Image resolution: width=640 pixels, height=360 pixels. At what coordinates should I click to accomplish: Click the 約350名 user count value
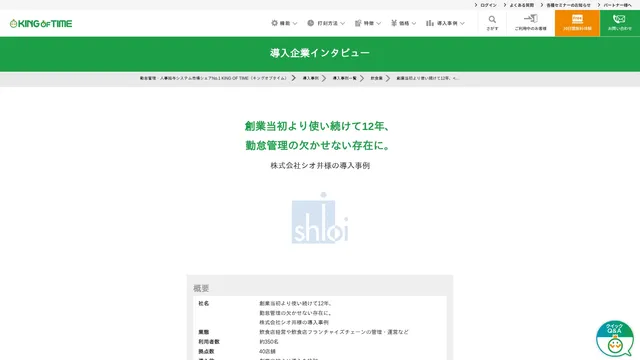(269, 342)
